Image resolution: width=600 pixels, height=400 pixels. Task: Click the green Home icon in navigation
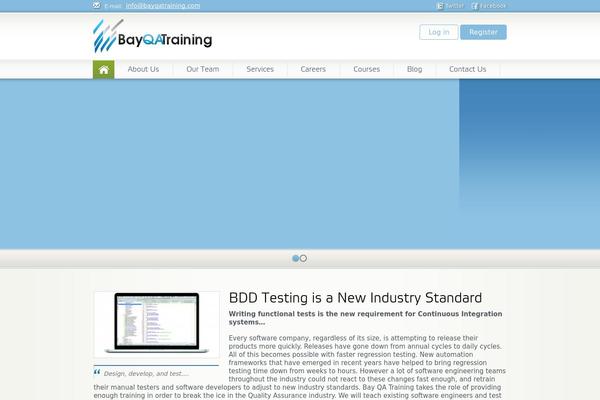pos(103,70)
